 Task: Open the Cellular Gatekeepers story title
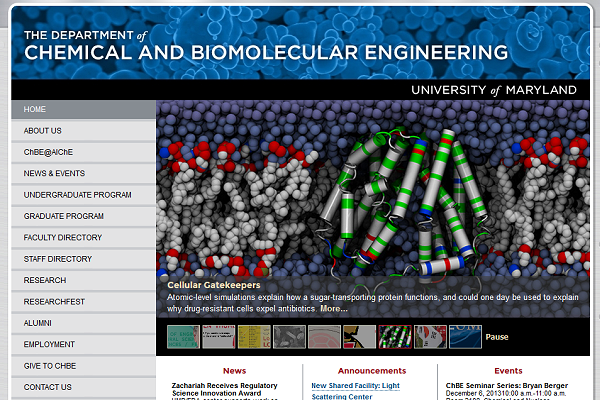click(214, 285)
